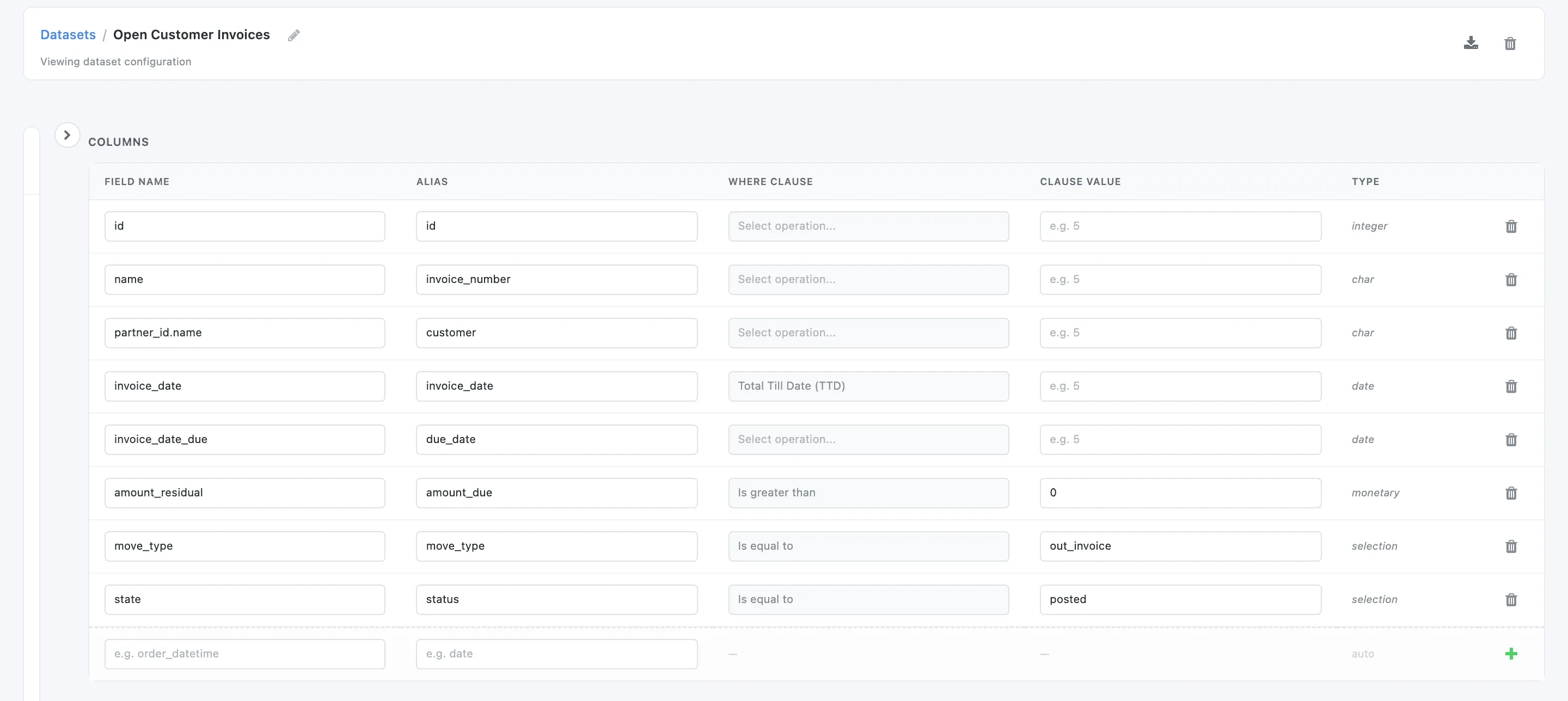
Task: Edit the posted clause value
Action: pos(1180,599)
